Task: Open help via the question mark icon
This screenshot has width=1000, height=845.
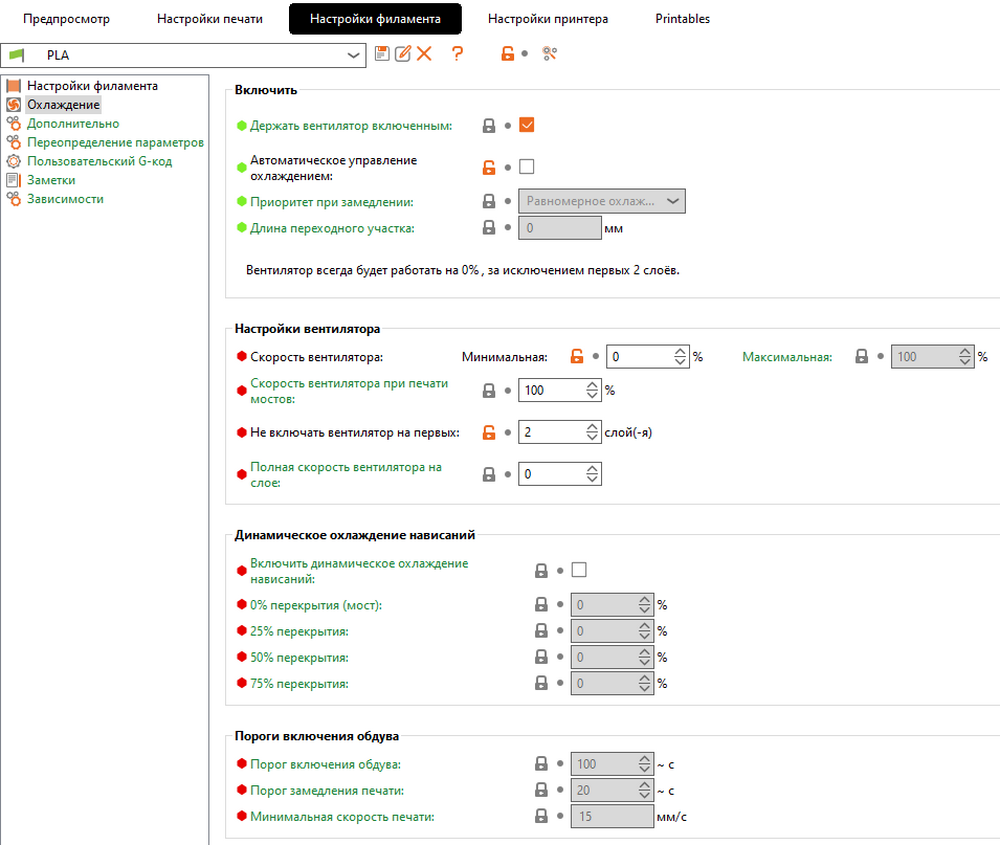Action: pos(458,54)
